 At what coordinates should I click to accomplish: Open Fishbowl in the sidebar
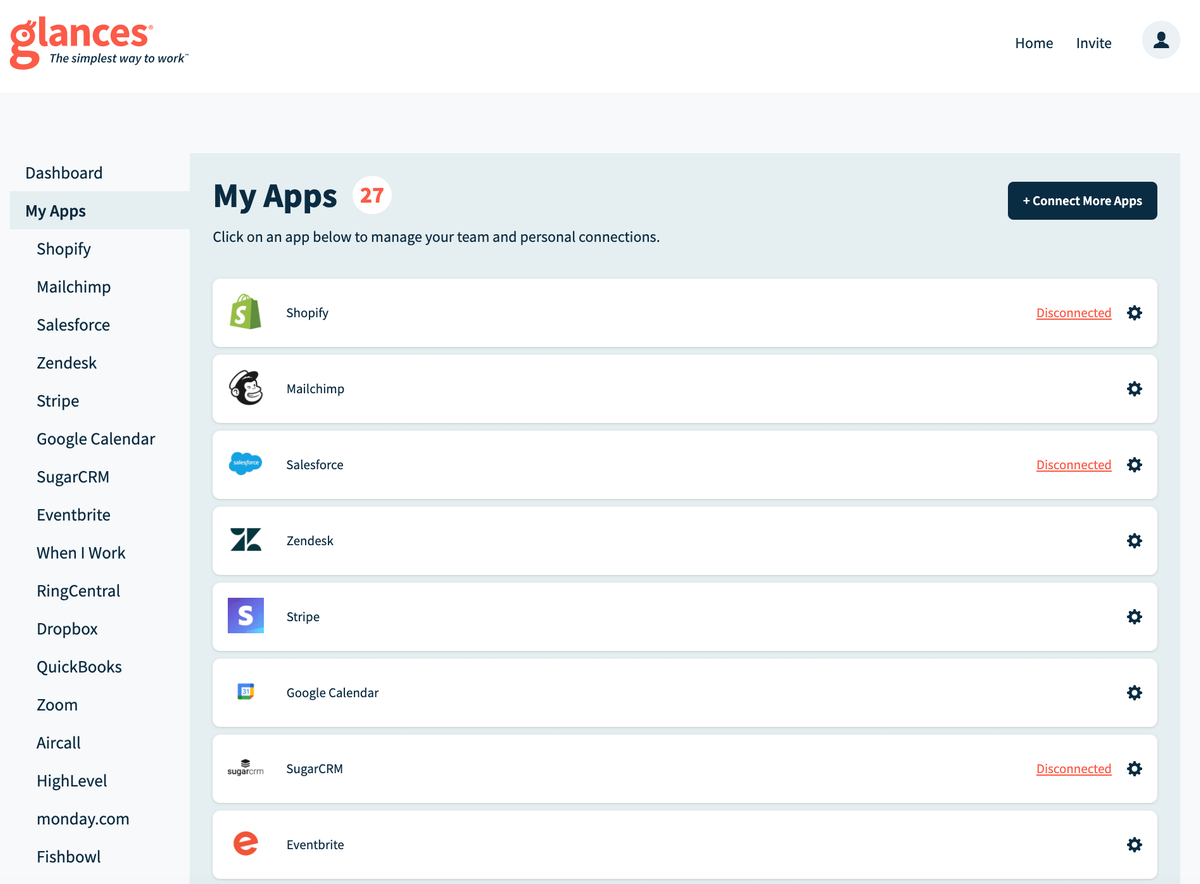click(x=69, y=857)
